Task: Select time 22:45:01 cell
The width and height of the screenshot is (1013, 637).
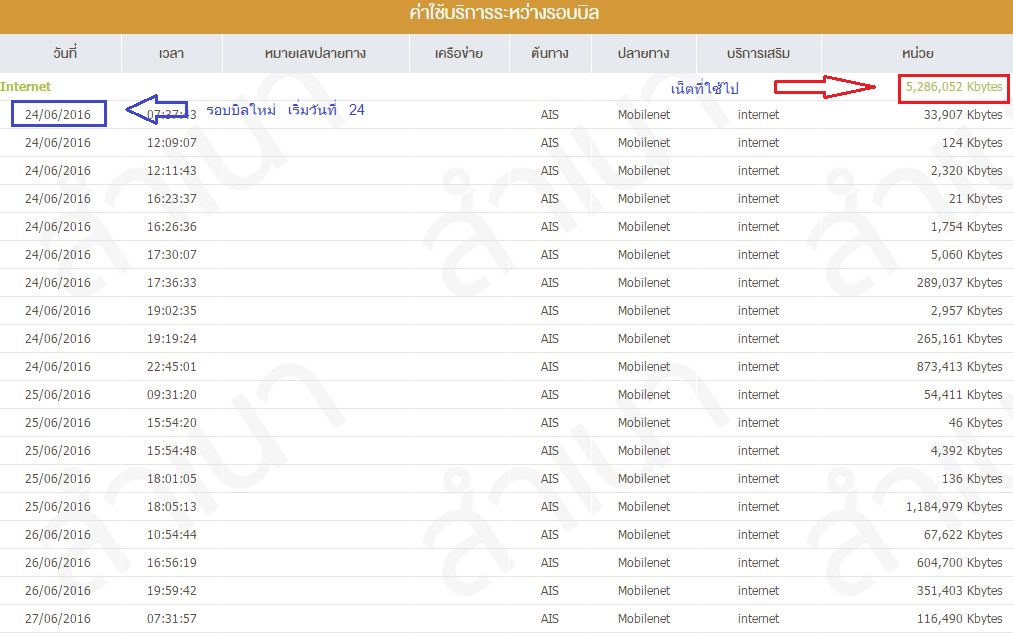Action: pos(172,366)
